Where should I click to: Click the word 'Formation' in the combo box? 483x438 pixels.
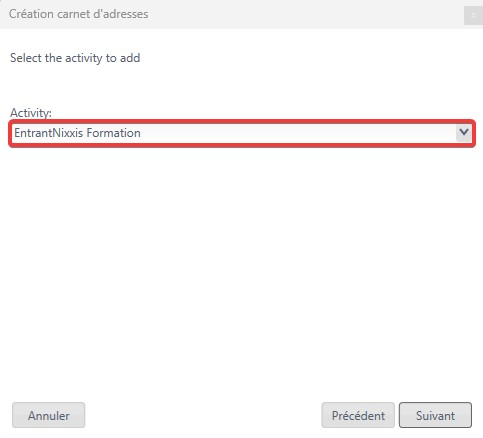(x=113, y=133)
